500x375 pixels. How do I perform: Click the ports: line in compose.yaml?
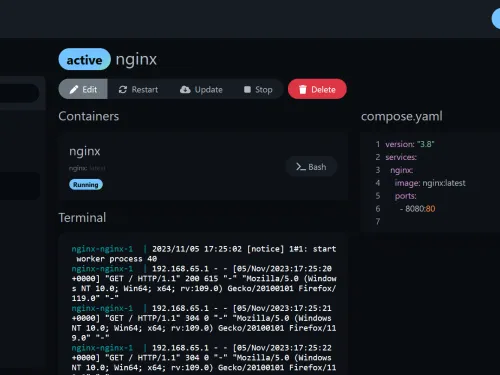406,196
